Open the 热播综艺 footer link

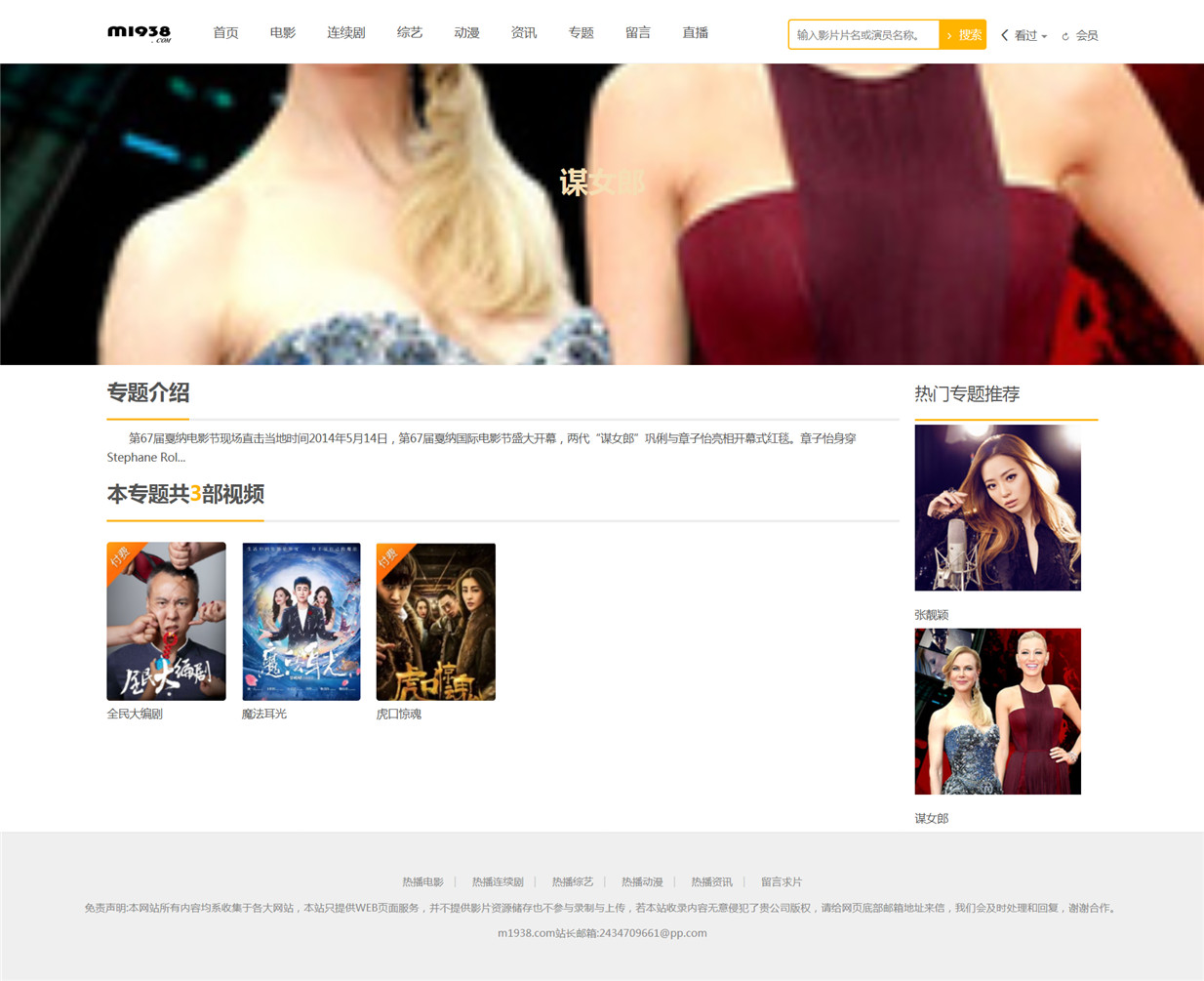(x=573, y=881)
